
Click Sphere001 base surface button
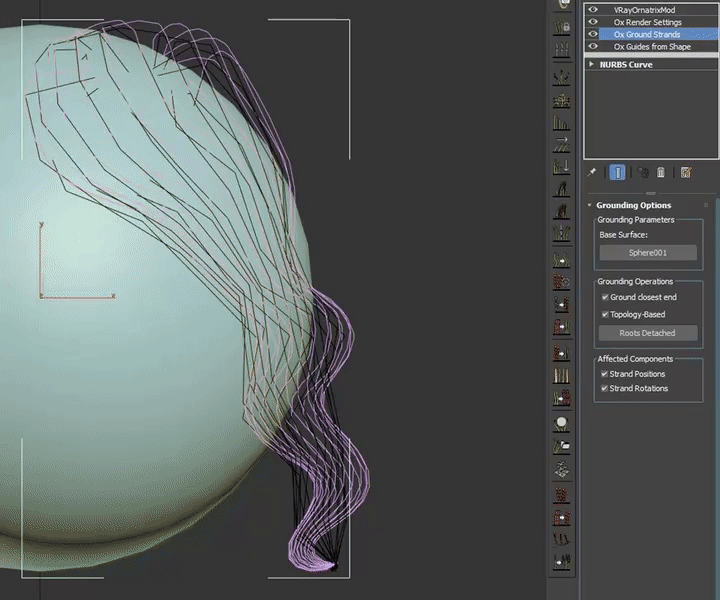coord(647,253)
